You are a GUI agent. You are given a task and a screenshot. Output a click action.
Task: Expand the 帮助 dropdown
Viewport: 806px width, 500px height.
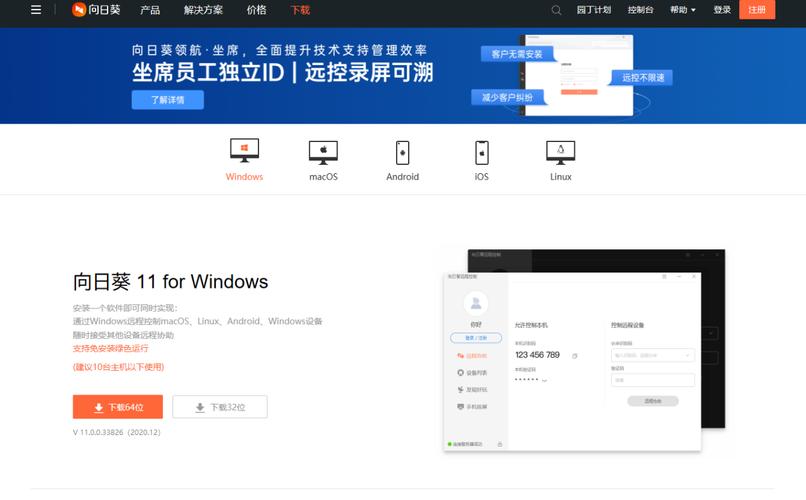coord(683,10)
